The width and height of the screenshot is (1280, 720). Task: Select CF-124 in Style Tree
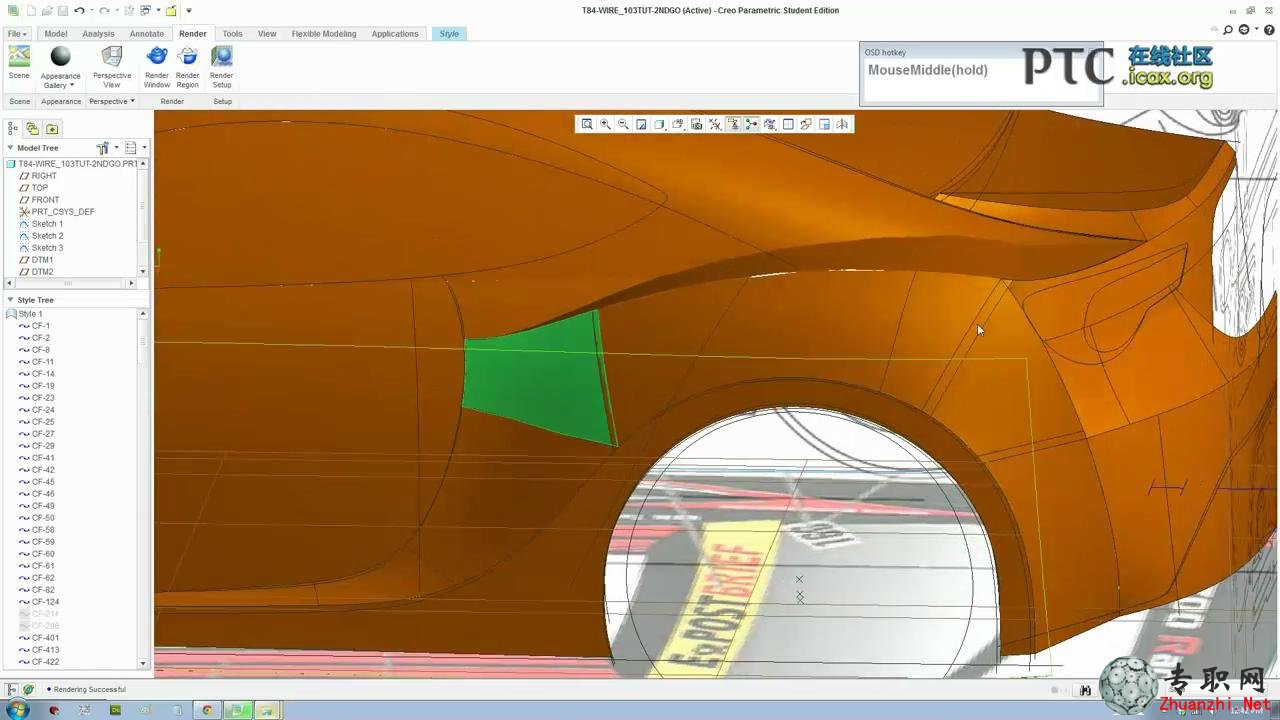coord(45,602)
